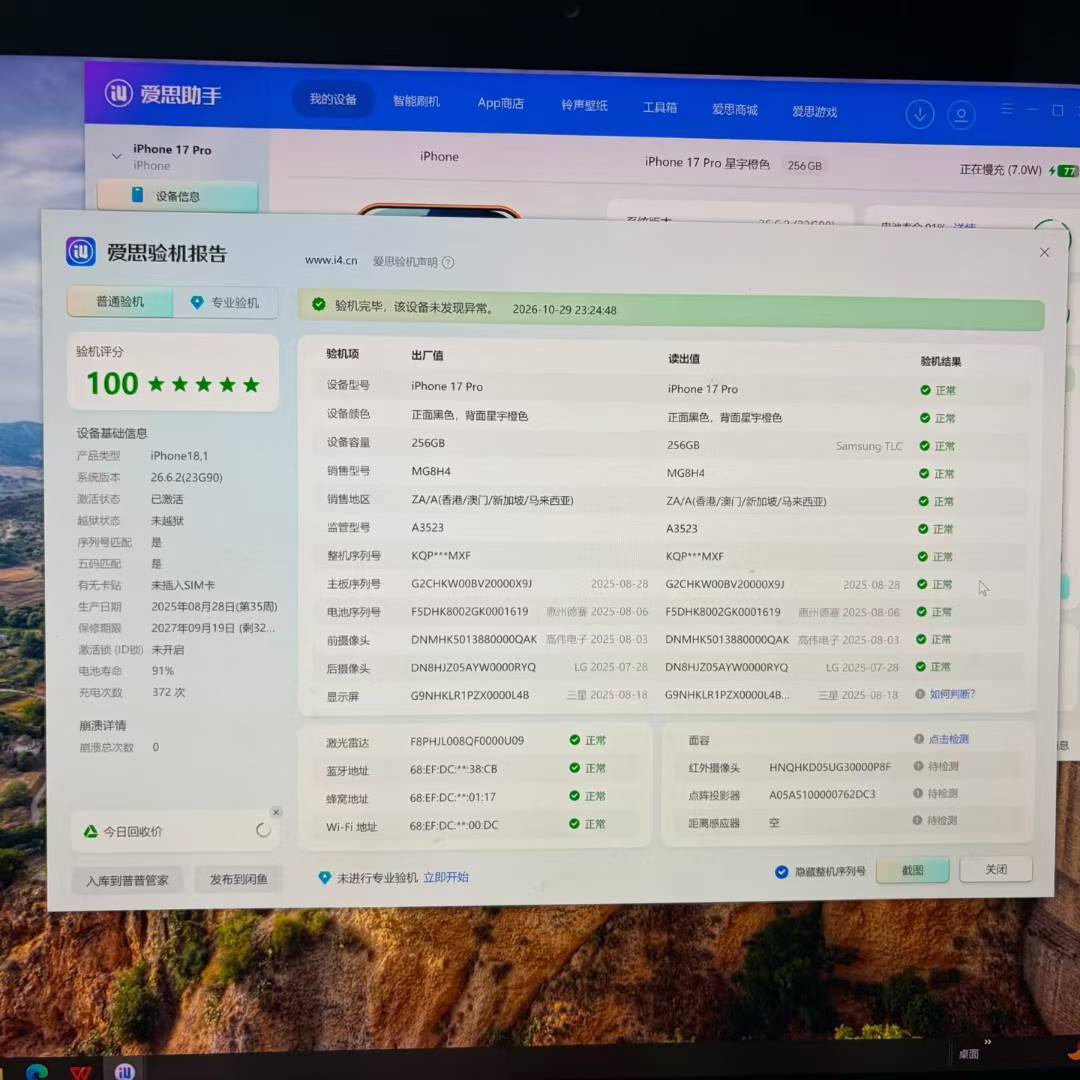
Task: Open the 如何判断? link in 显示屏 row
Action: (x=953, y=694)
